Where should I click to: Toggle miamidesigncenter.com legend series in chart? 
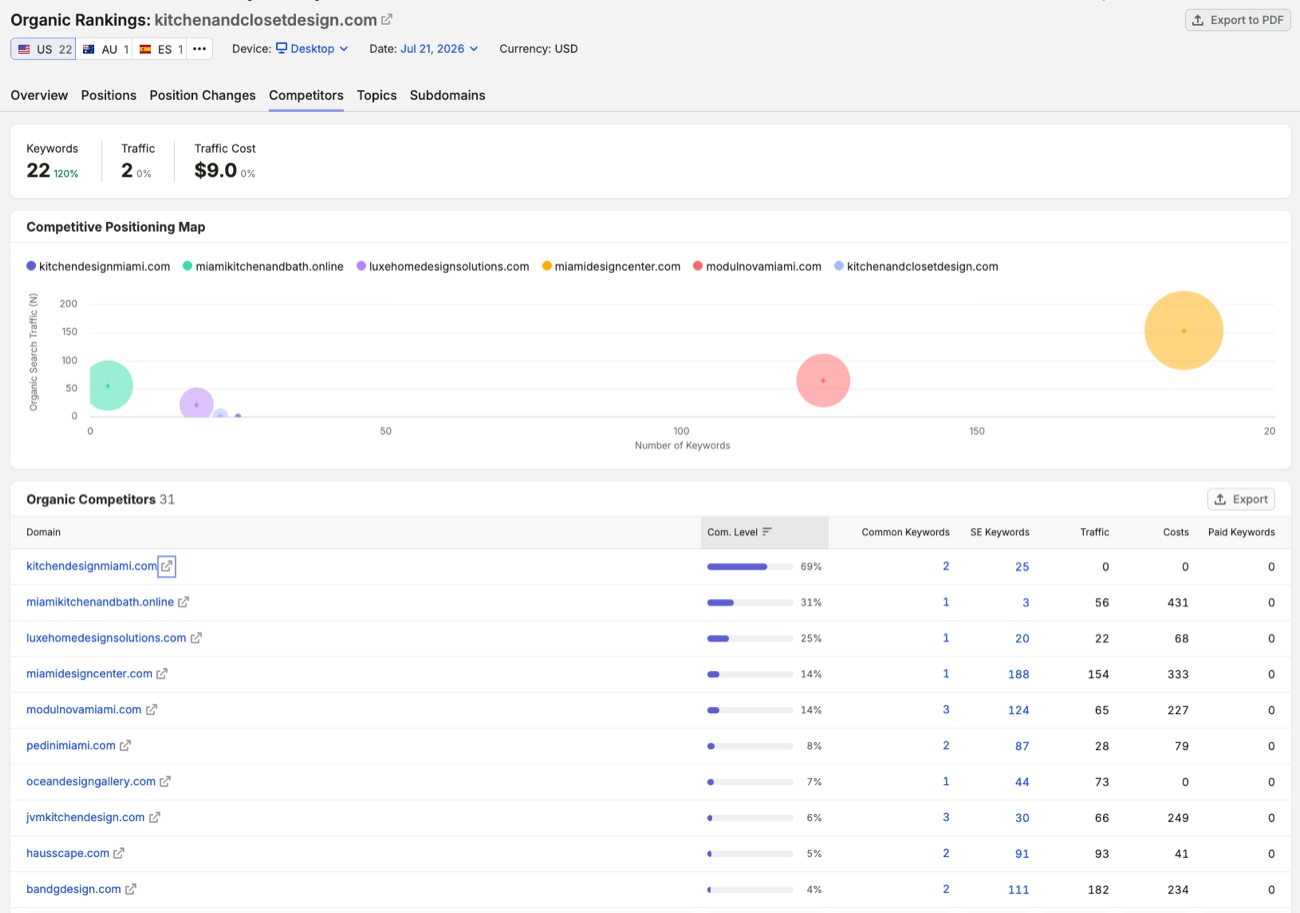pyautogui.click(x=611, y=266)
